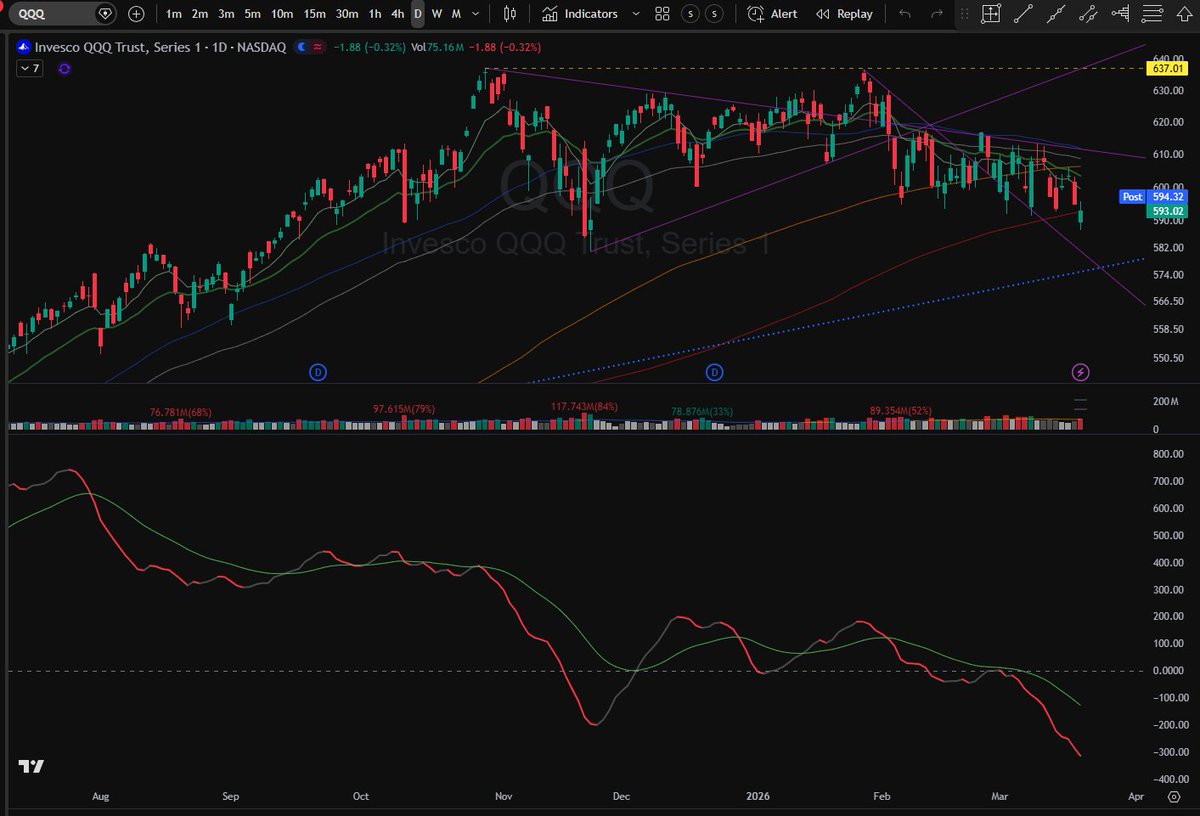Click the D dividend marker near October
The height and width of the screenshot is (816, 1200).
[x=318, y=372]
